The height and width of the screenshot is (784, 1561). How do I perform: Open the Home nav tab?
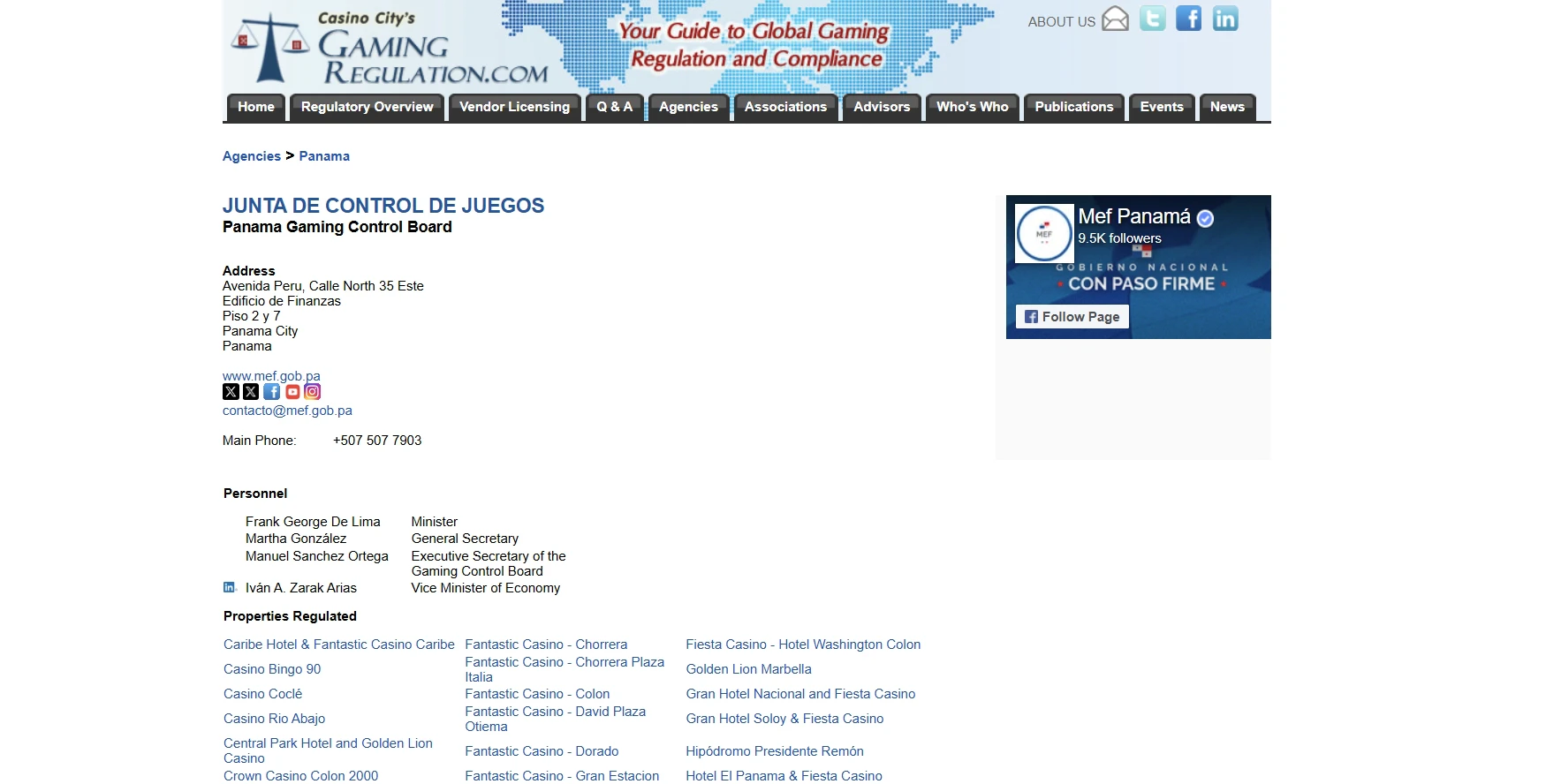coord(256,107)
